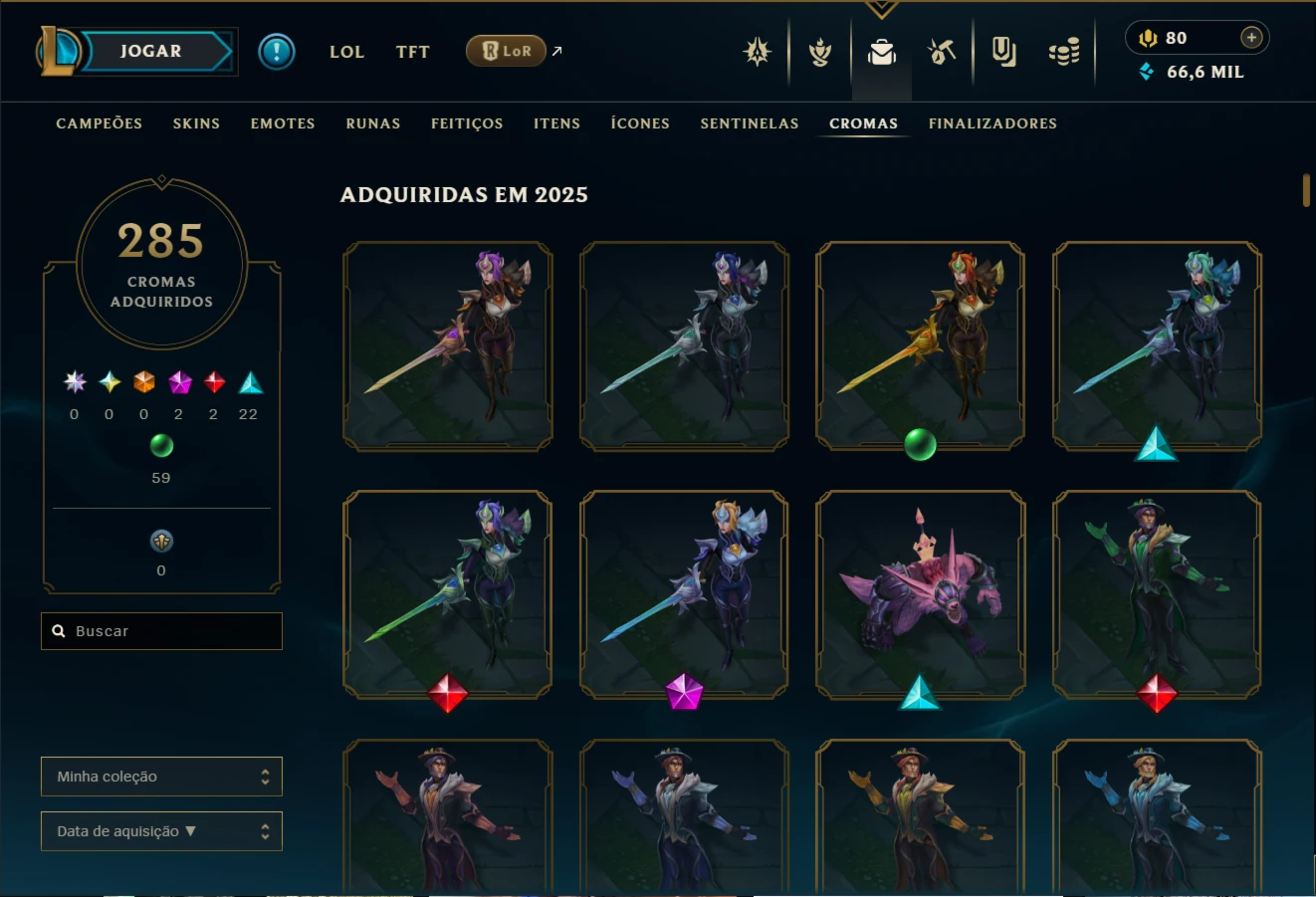This screenshot has height=897, width=1316.
Task: Switch to the SKINS tab
Action: point(196,123)
